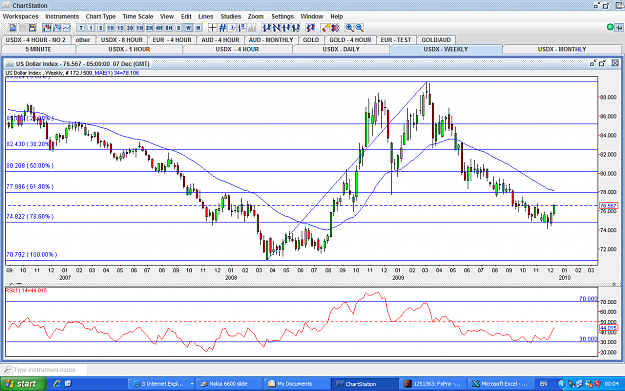Switch to GOLD/AUD tab
Screen dimensions: 625x391
[x=436, y=40]
